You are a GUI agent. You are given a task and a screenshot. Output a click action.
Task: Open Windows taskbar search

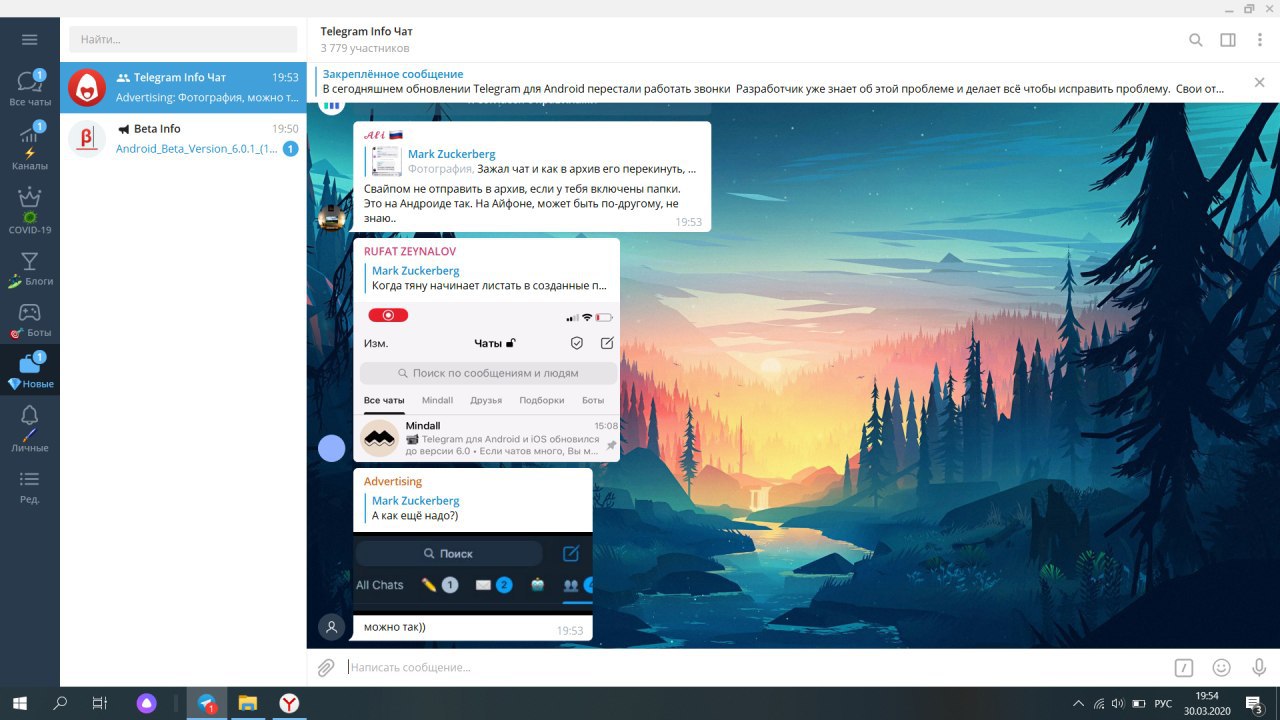click(60, 704)
